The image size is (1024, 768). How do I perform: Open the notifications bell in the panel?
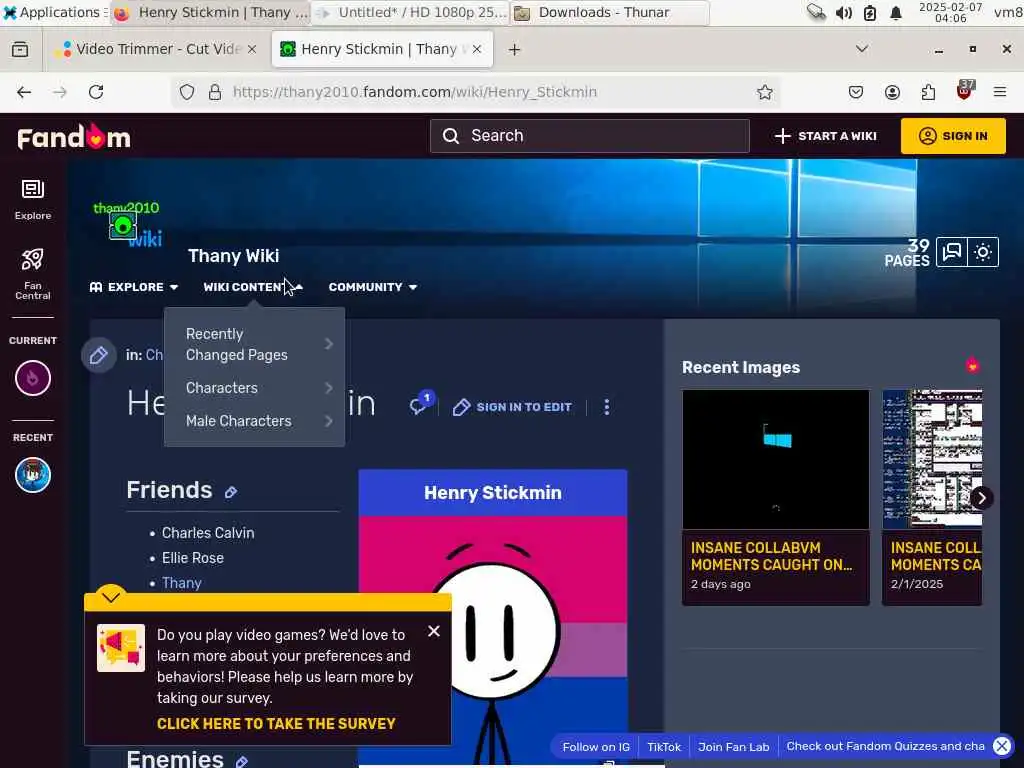(x=896, y=13)
